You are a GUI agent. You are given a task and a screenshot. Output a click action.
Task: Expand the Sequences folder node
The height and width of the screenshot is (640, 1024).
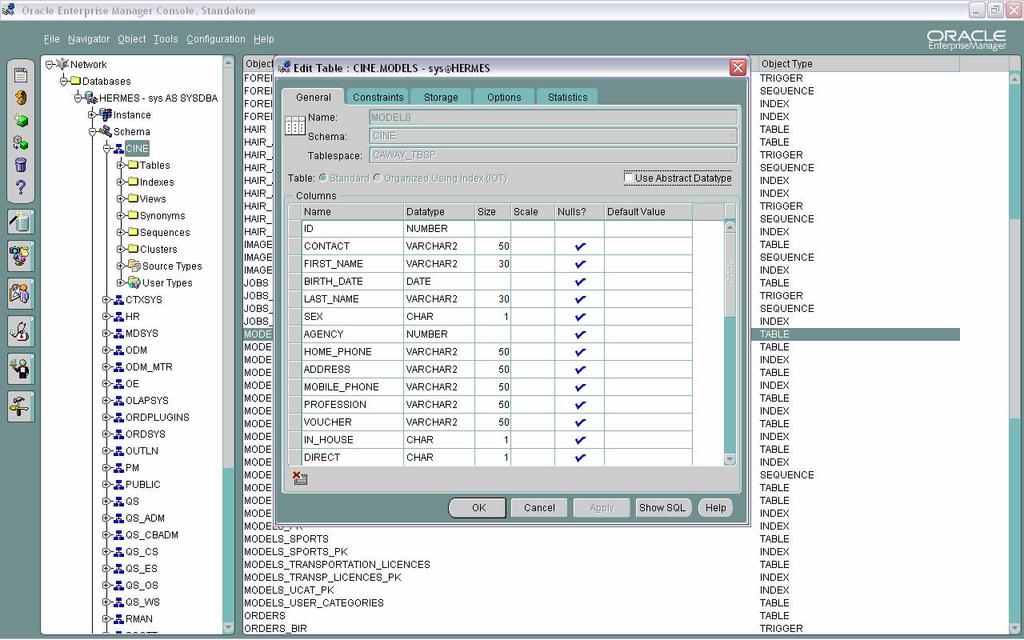[x=121, y=232]
